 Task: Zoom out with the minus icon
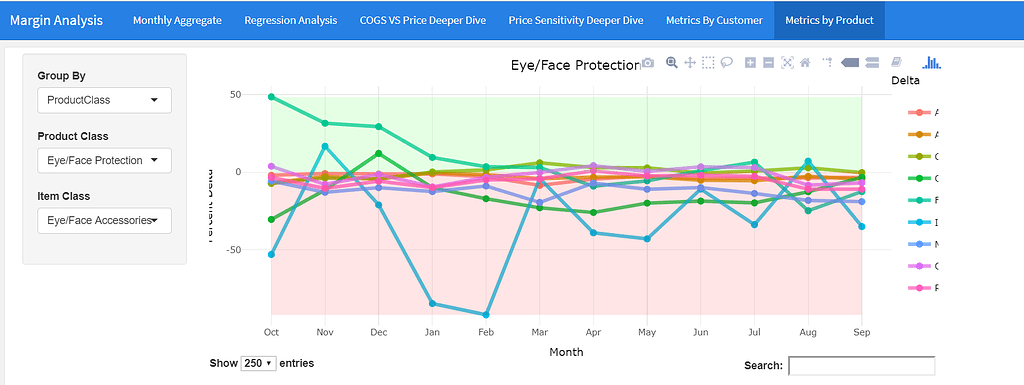(769, 63)
